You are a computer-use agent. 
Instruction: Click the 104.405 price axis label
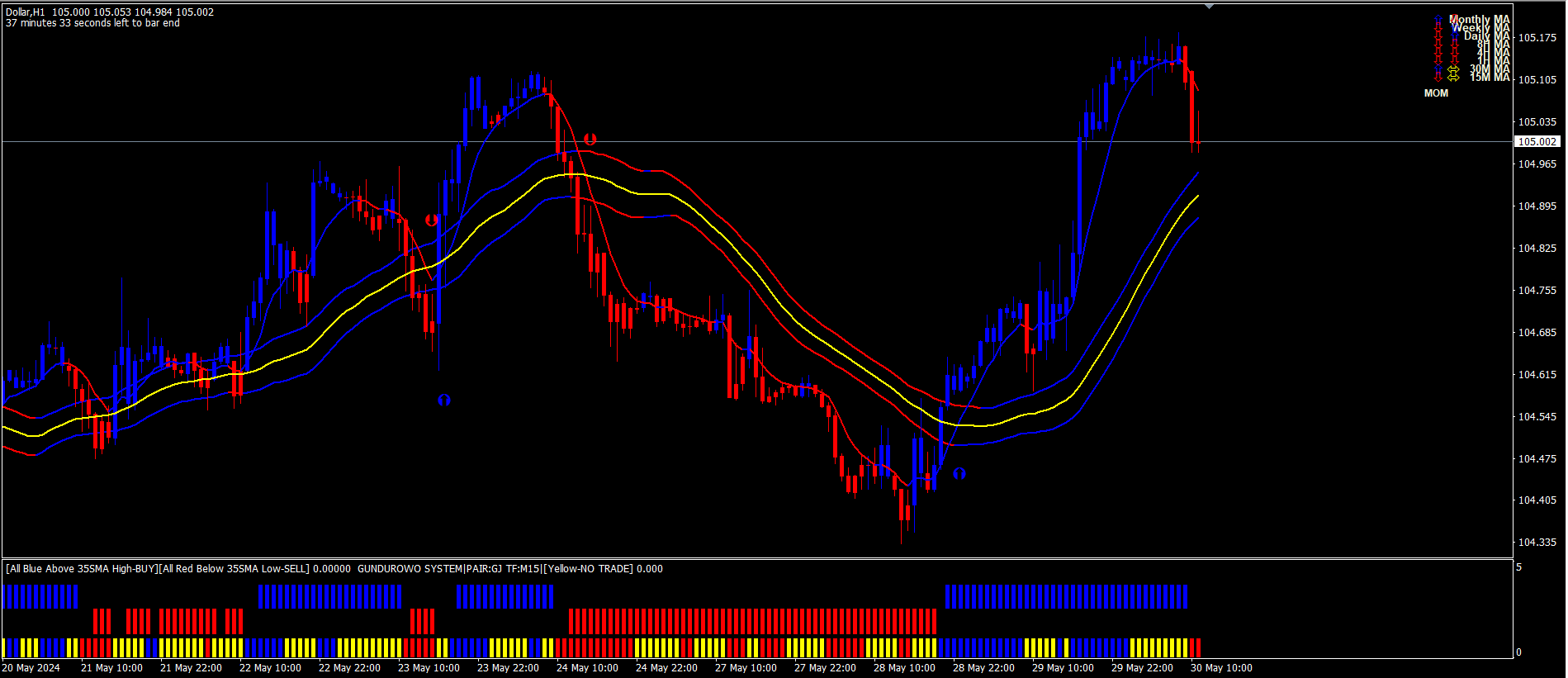click(x=1537, y=500)
